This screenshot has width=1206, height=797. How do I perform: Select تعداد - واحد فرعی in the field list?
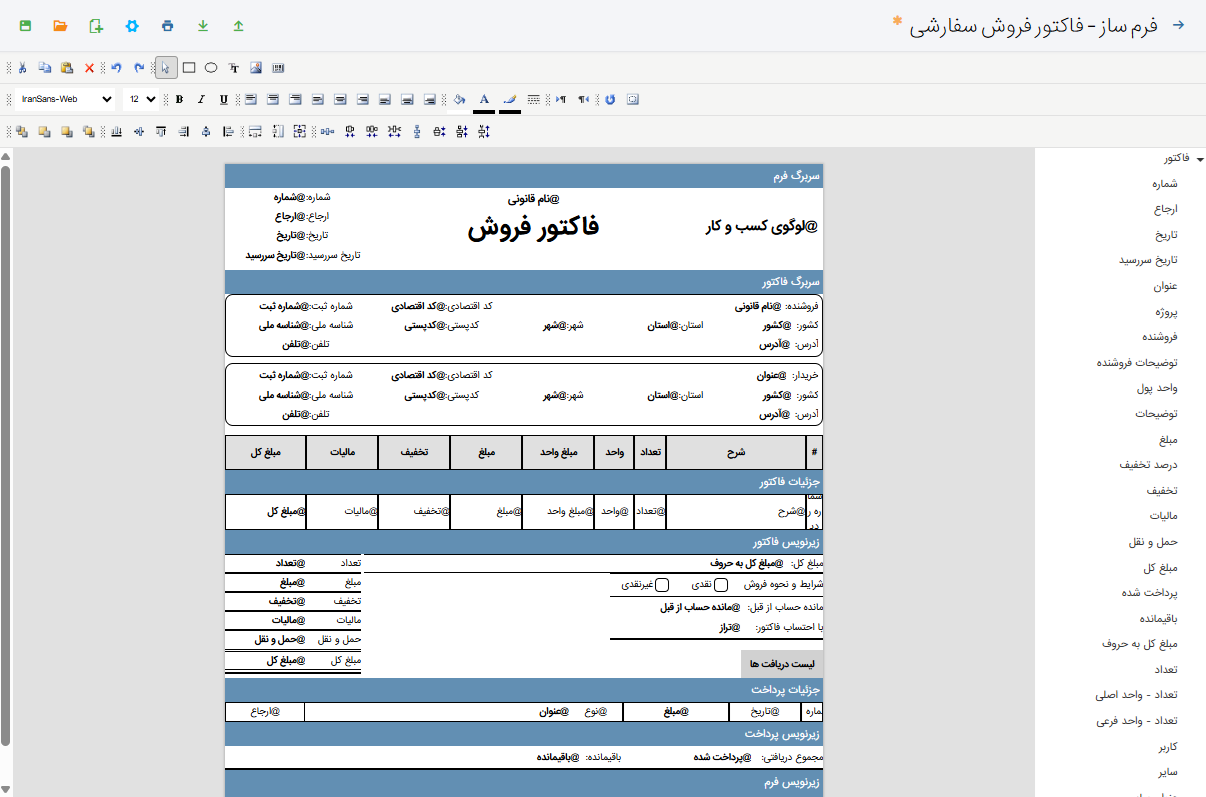[1136, 720]
